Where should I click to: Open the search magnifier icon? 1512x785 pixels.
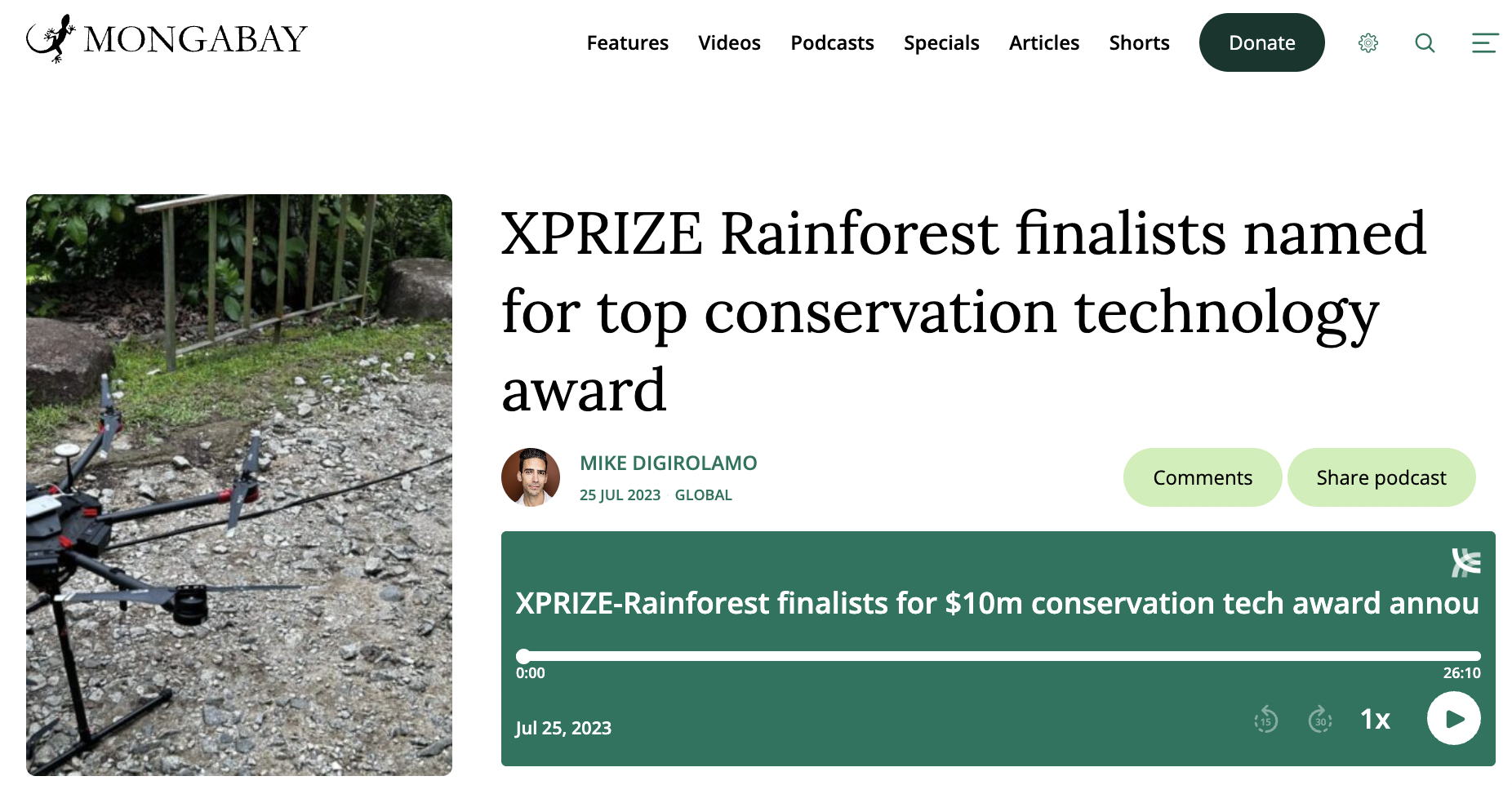click(1425, 42)
